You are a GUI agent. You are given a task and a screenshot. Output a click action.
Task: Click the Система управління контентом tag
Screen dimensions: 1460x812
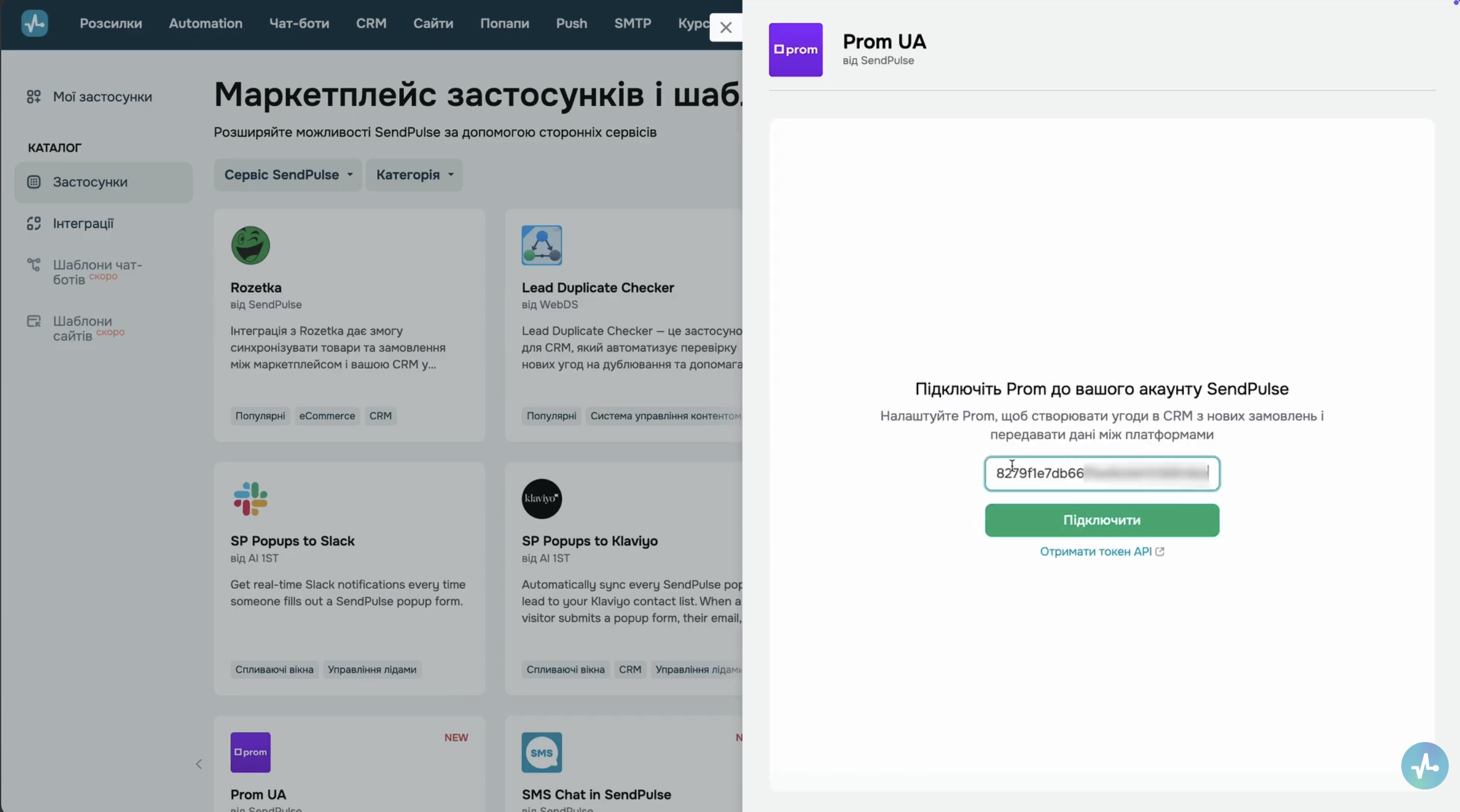coord(665,415)
